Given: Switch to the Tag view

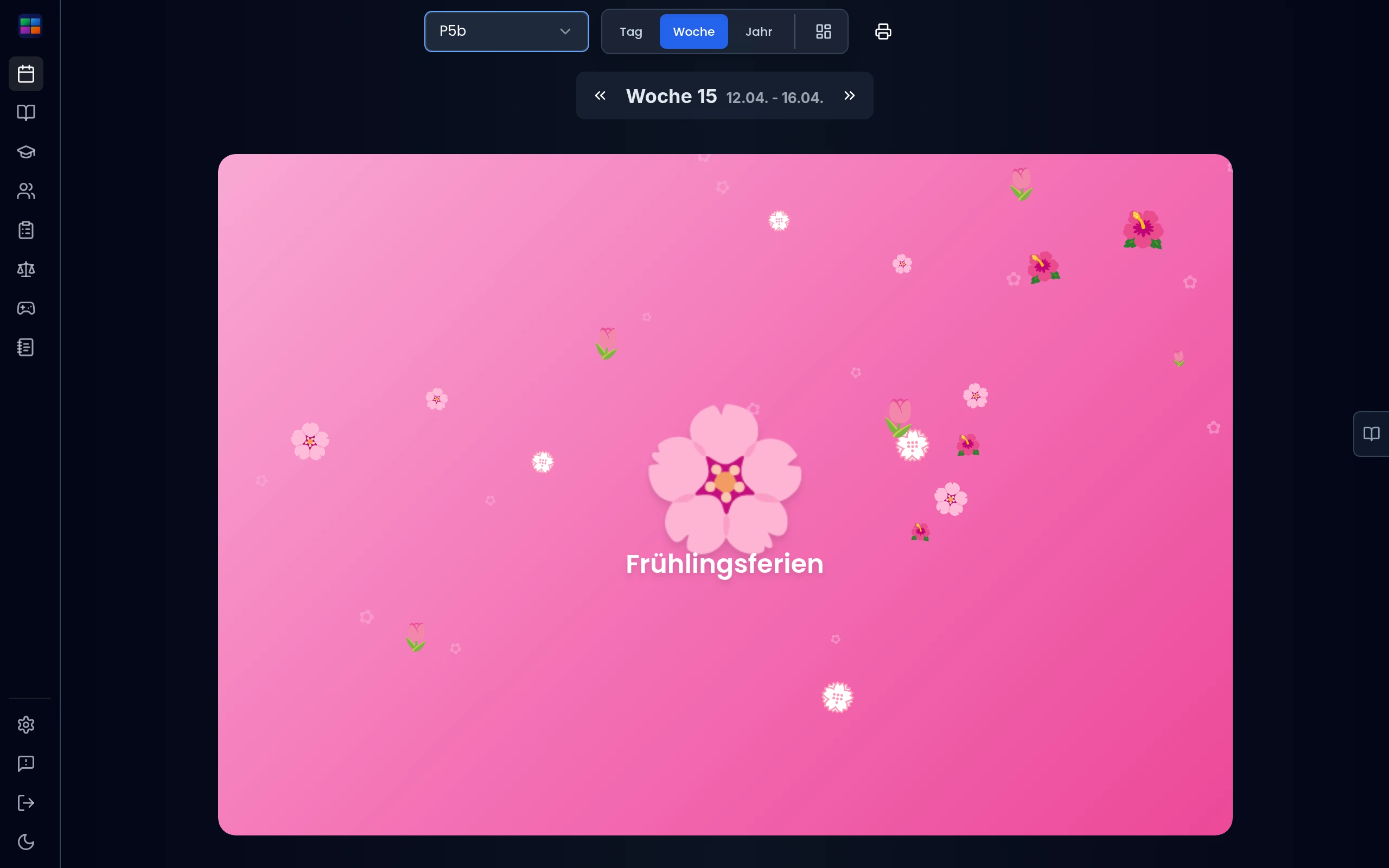Looking at the screenshot, I should pos(630,31).
